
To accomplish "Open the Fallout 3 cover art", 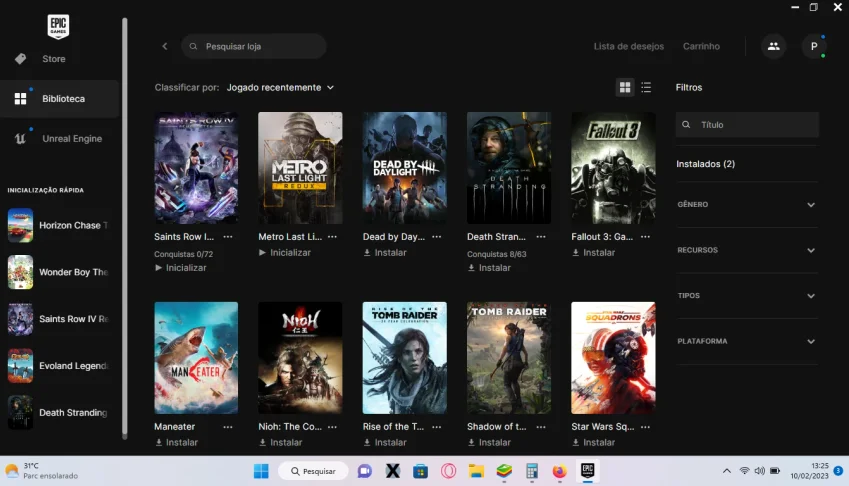I will click(x=613, y=168).
